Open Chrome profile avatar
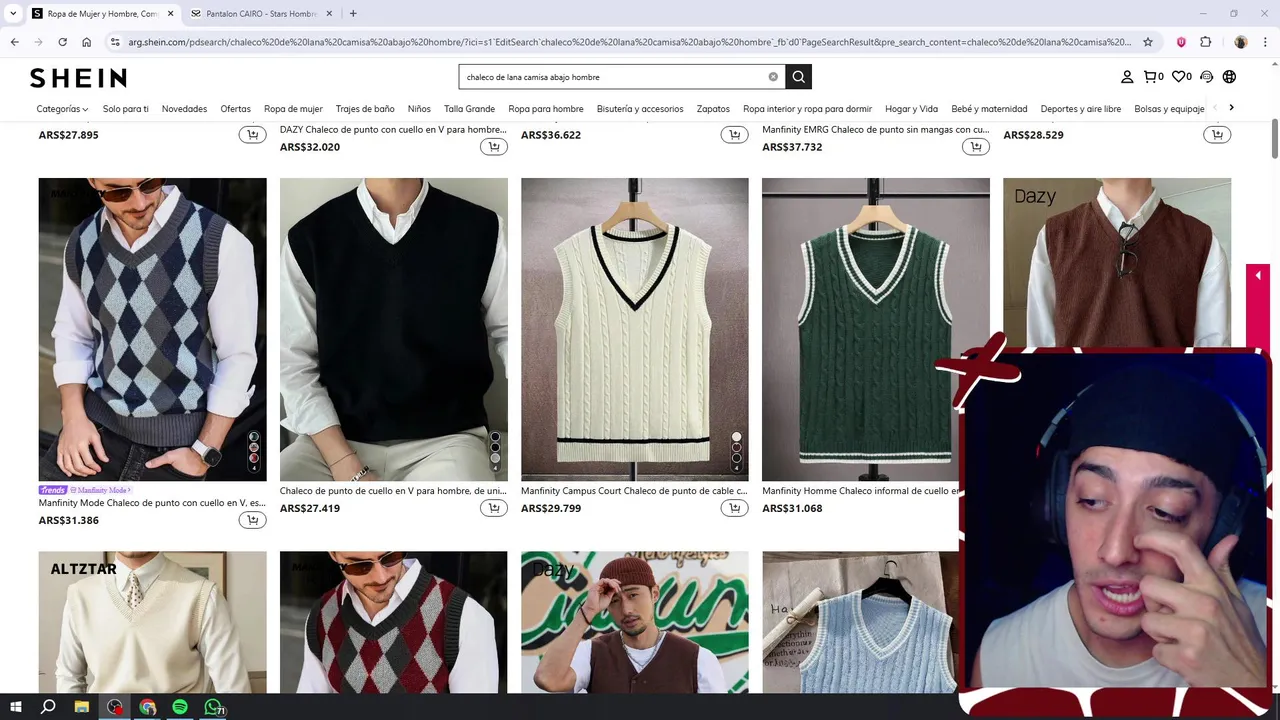The image size is (1280, 720). coord(1241,42)
